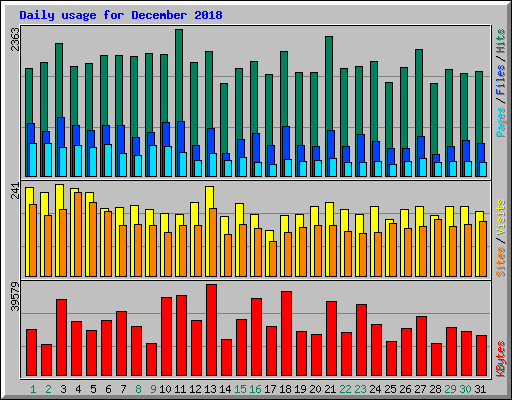
Task: Click day 7 on the x-axis
Action: 123,389
